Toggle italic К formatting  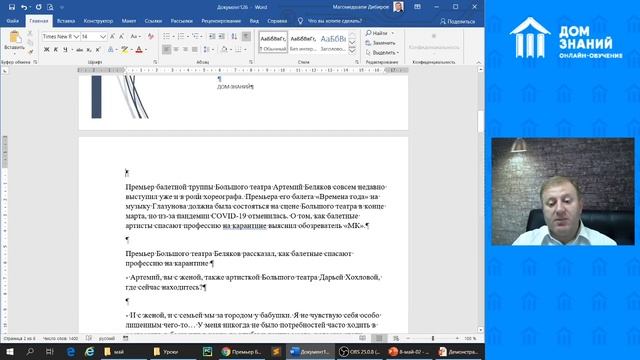coord(56,49)
